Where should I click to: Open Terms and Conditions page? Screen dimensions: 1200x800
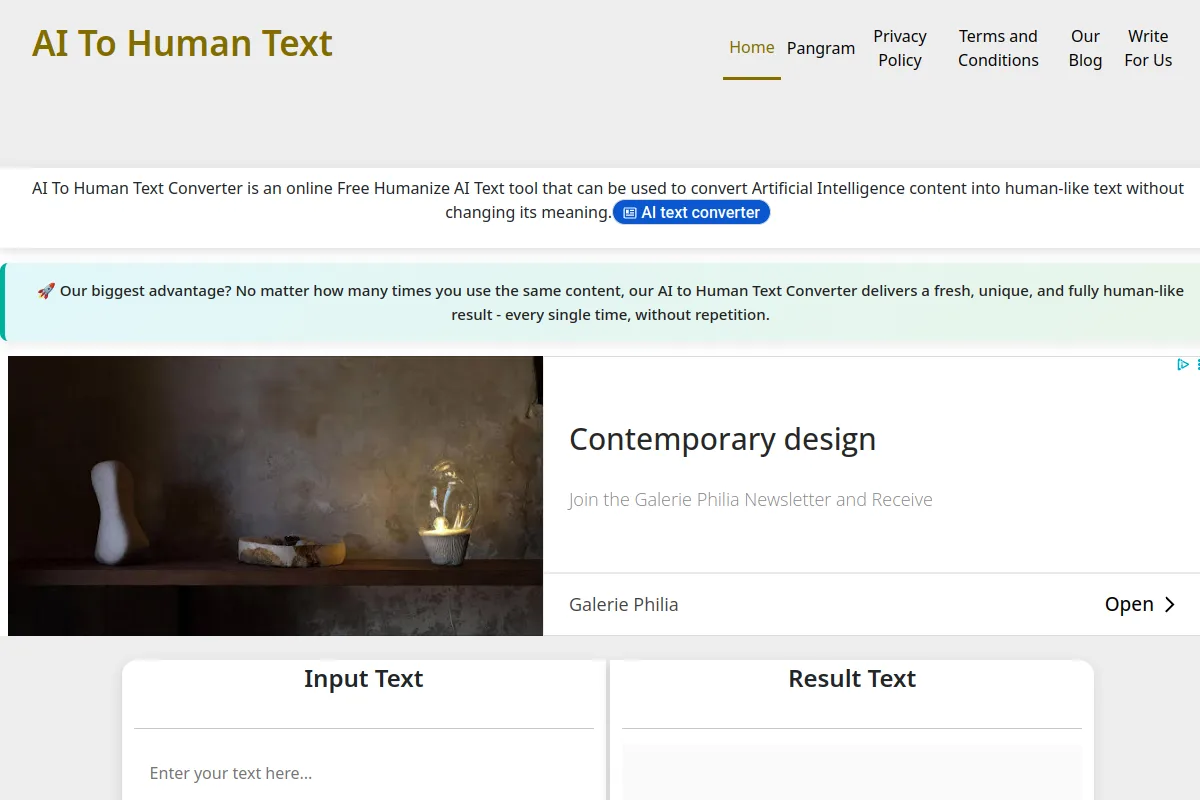(x=998, y=48)
